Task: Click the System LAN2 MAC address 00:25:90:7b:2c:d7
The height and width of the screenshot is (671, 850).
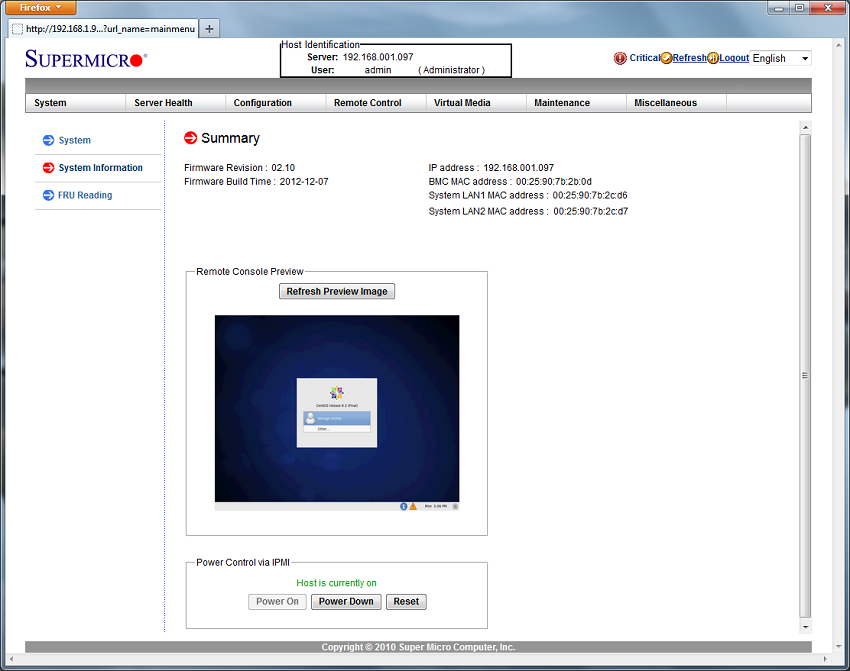Action: (591, 211)
